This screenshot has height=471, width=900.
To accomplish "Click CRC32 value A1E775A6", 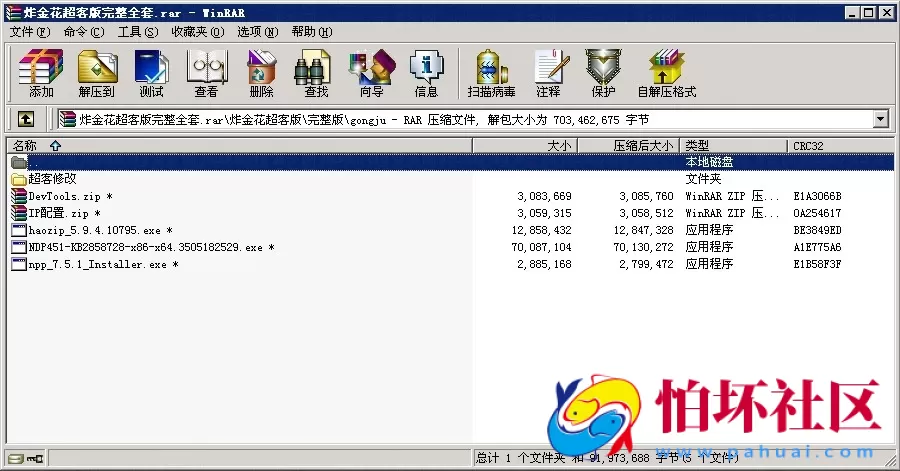I will pos(817,247).
